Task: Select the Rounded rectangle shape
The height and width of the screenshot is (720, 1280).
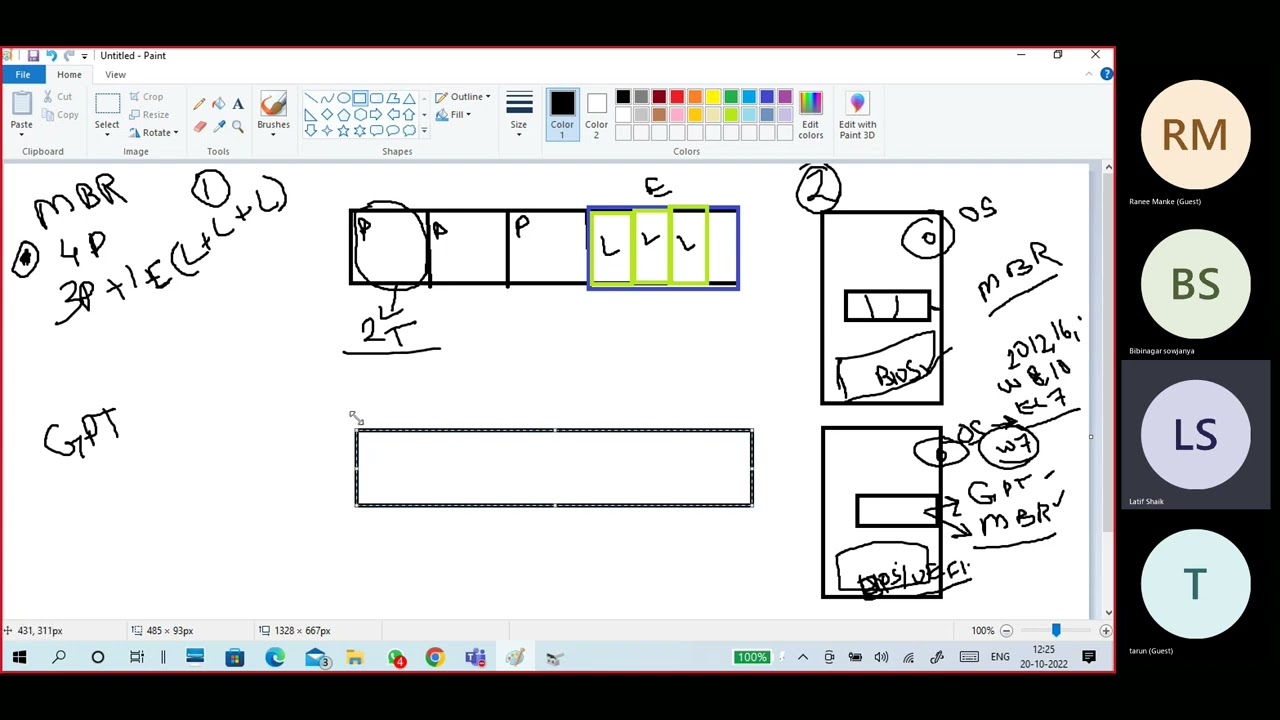Action: (376, 98)
